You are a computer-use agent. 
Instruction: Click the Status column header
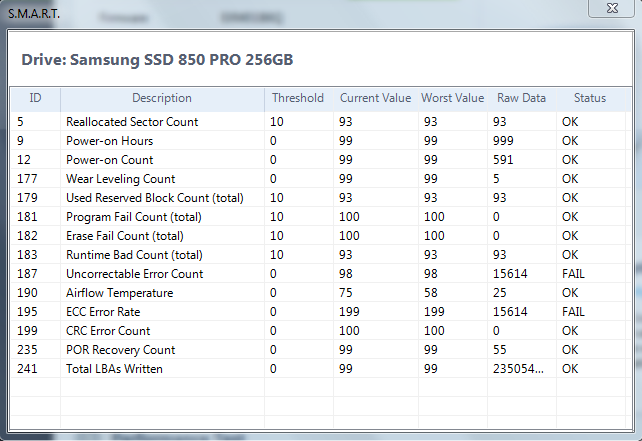pos(590,98)
